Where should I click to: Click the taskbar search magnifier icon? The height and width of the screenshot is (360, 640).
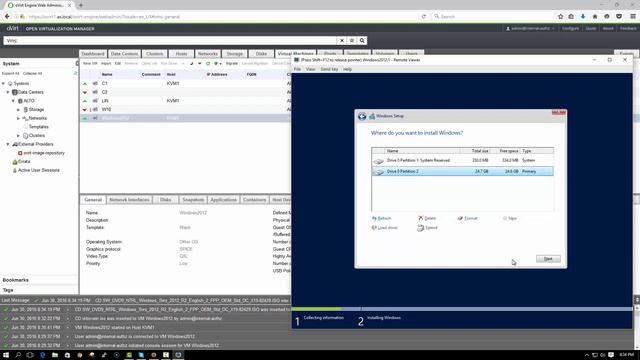pyautogui.click(x=18, y=355)
